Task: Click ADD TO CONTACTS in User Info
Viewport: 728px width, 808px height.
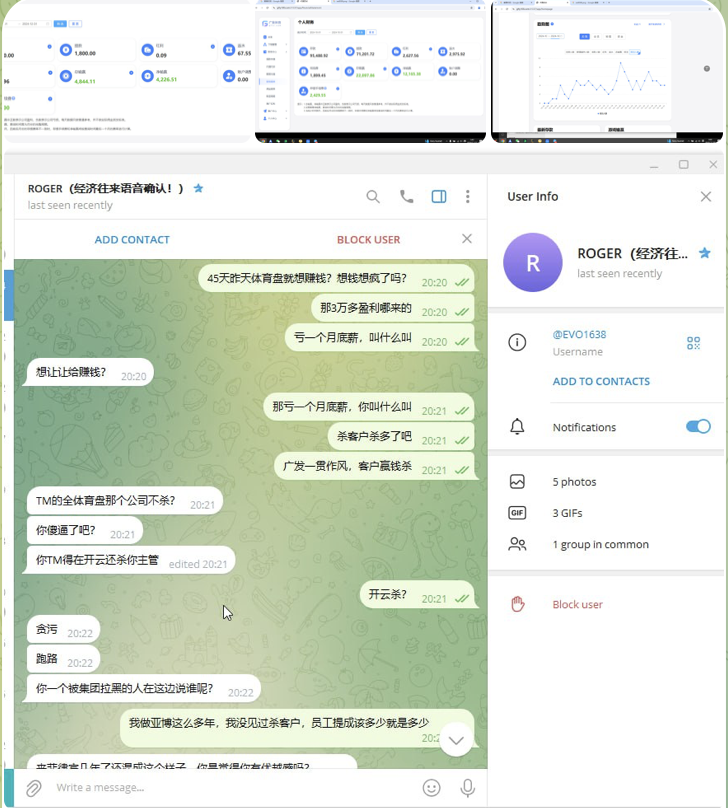Action: 601,381
